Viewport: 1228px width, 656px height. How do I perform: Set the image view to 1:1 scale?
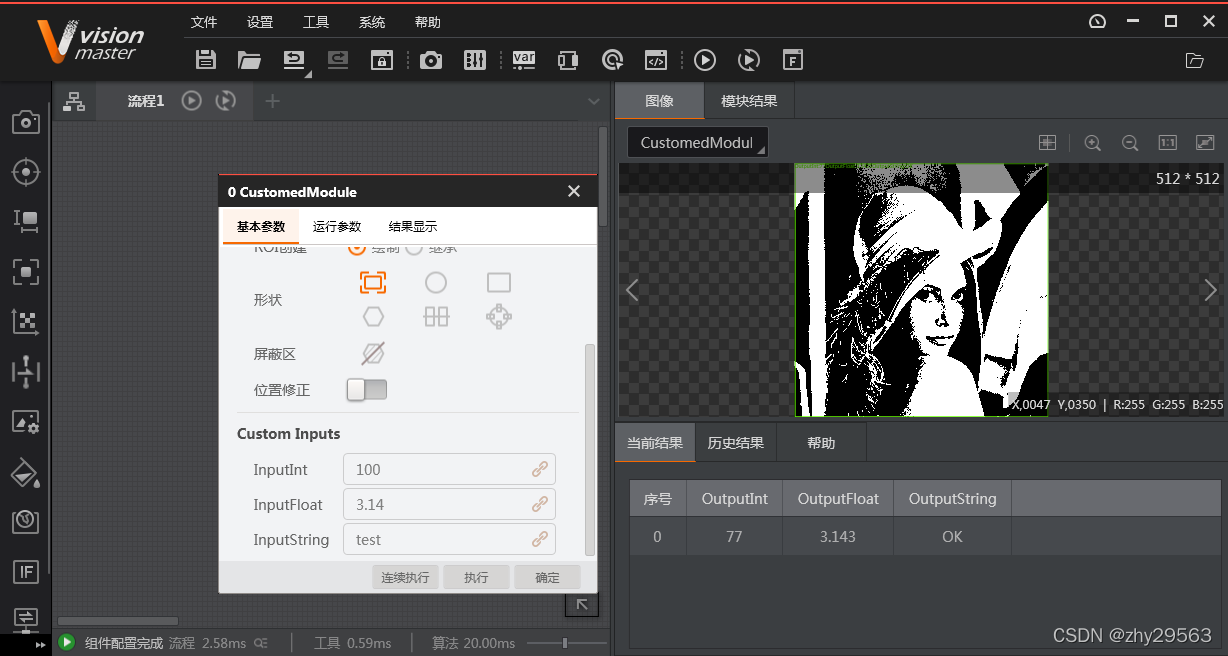point(1167,143)
